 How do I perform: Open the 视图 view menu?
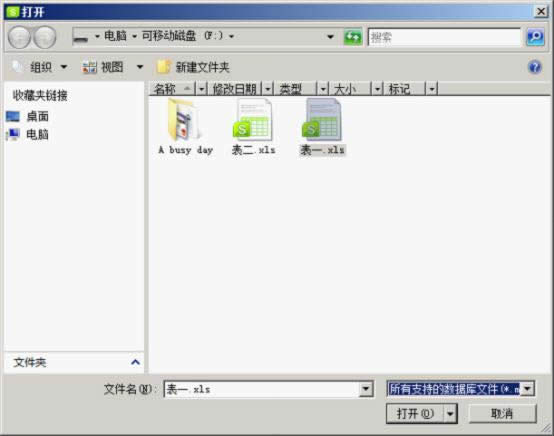[112, 67]
